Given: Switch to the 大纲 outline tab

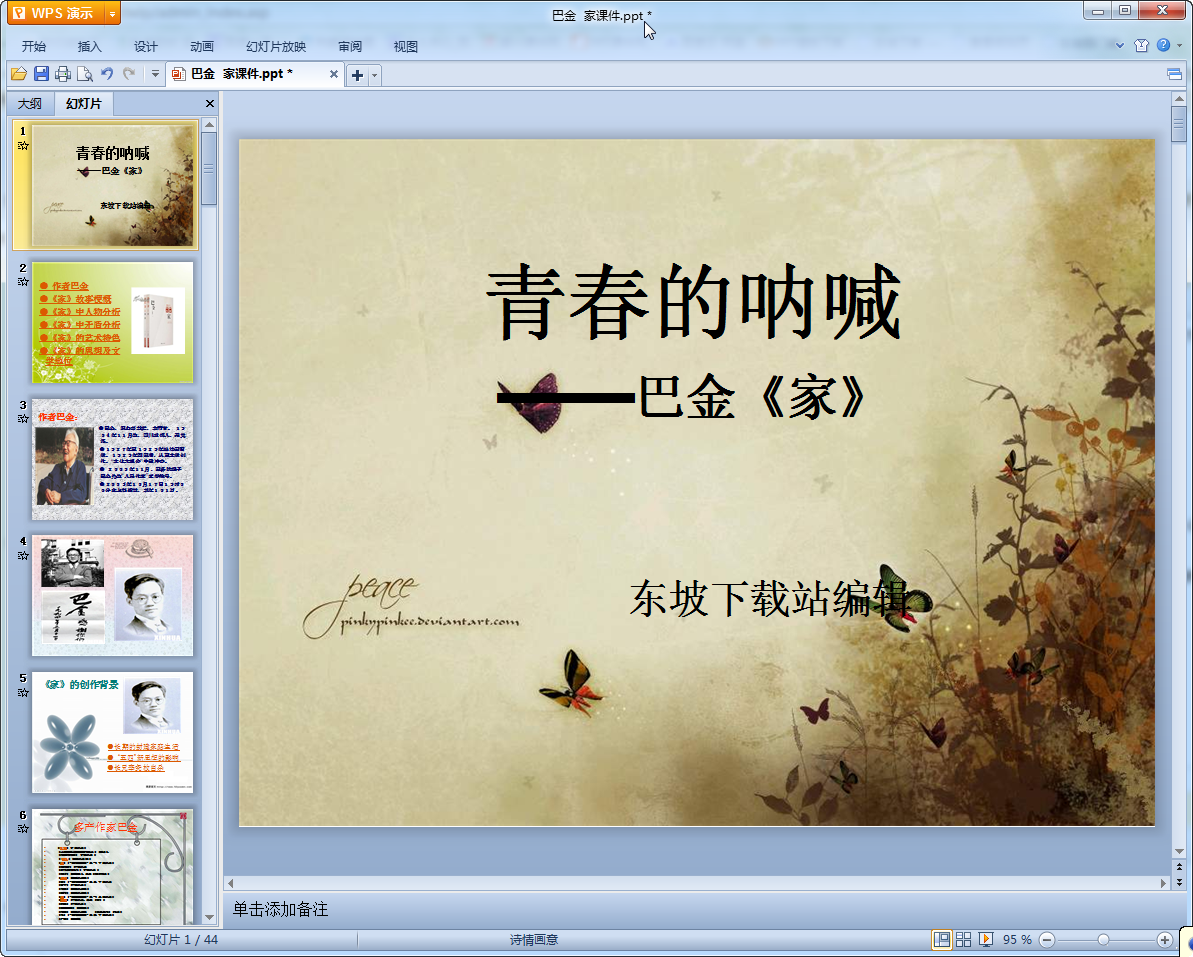Looking at the screenshot, I should (x=30, y=103).
